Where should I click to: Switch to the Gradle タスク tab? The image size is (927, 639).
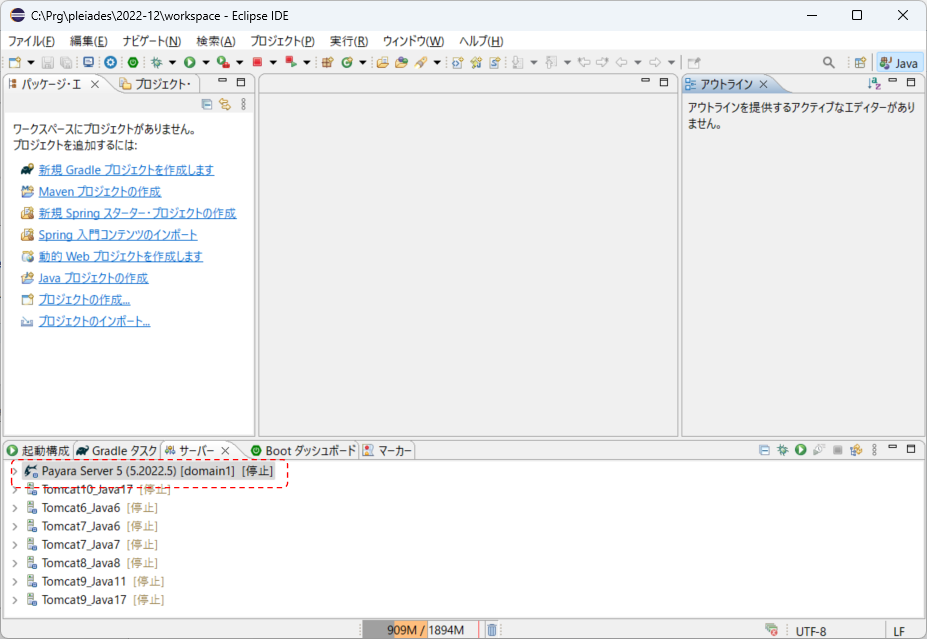coord(117,450)
